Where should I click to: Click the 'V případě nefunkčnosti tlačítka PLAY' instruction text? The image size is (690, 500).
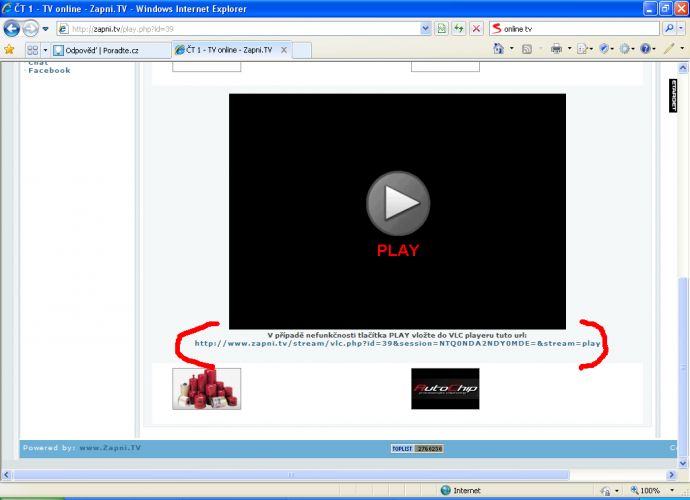pos(397,335)
